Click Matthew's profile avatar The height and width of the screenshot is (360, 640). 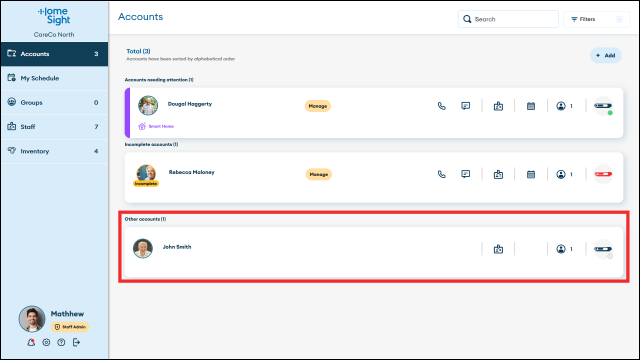[x=32, y=319]
